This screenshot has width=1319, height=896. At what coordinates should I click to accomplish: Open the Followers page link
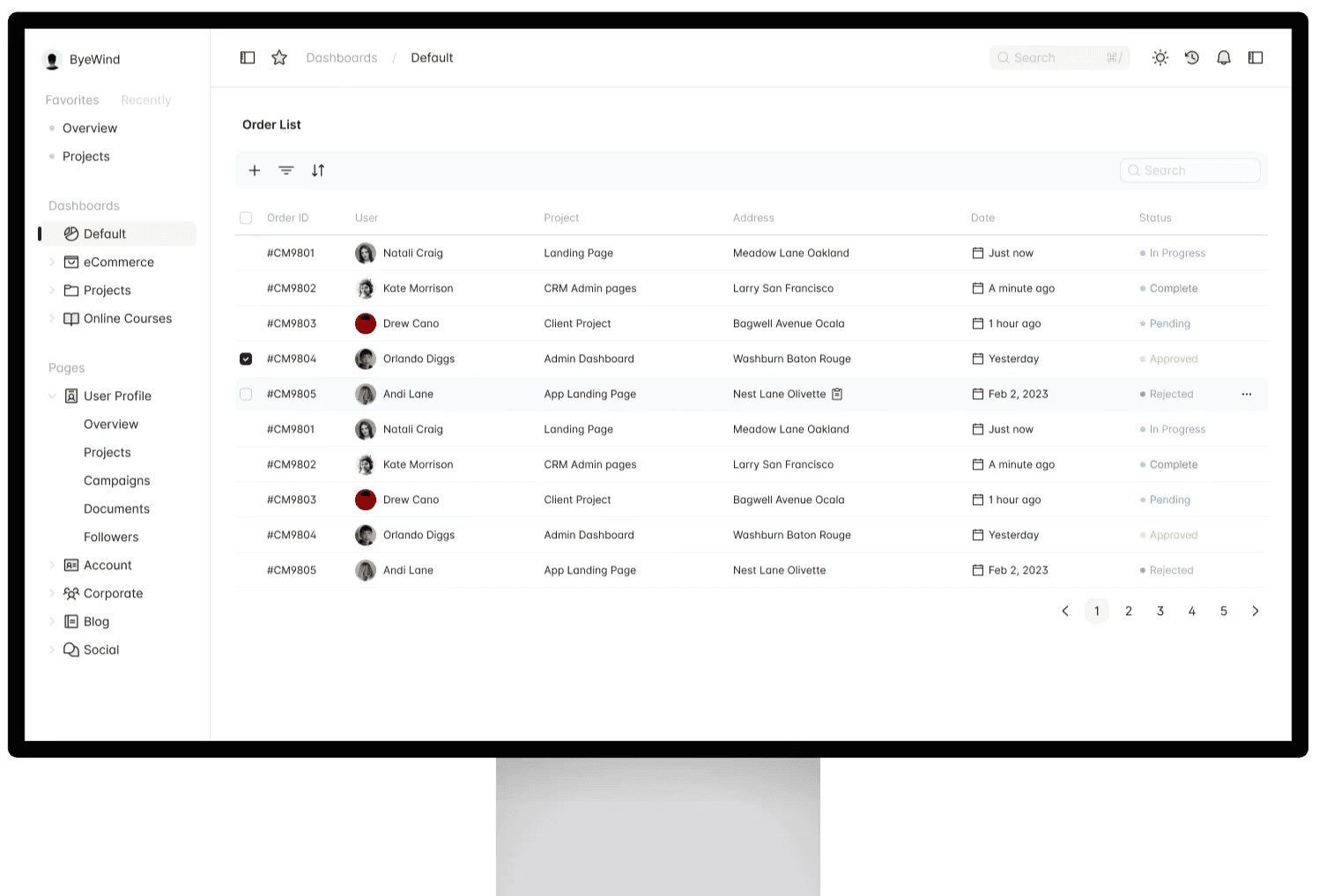(x=111, y=537)
